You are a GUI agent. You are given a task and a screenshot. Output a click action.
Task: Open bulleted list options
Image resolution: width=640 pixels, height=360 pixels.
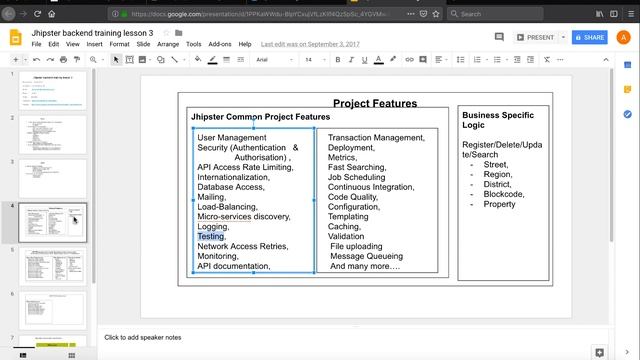tap(497, 60)
